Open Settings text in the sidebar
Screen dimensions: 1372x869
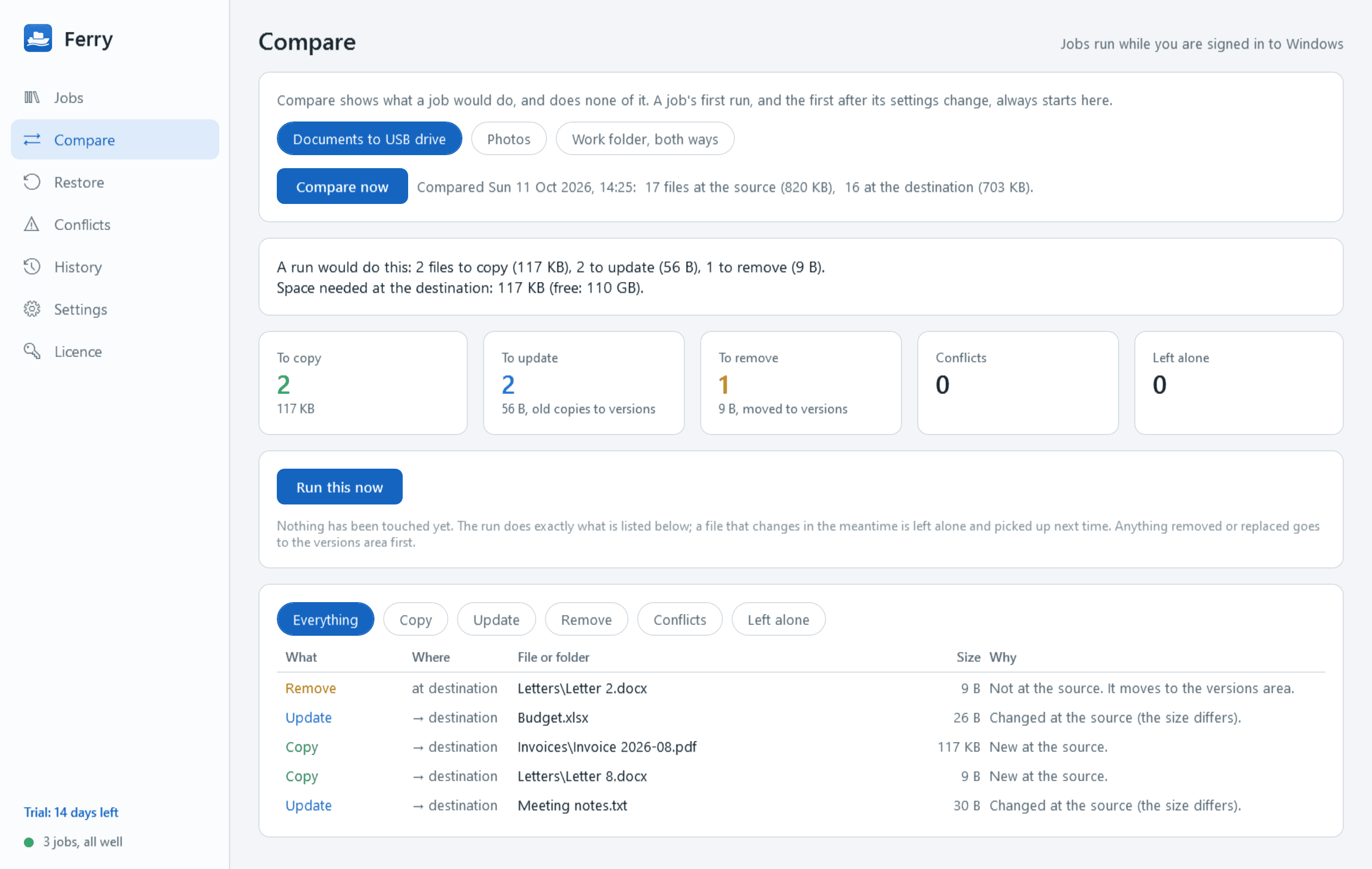[80, 309]
